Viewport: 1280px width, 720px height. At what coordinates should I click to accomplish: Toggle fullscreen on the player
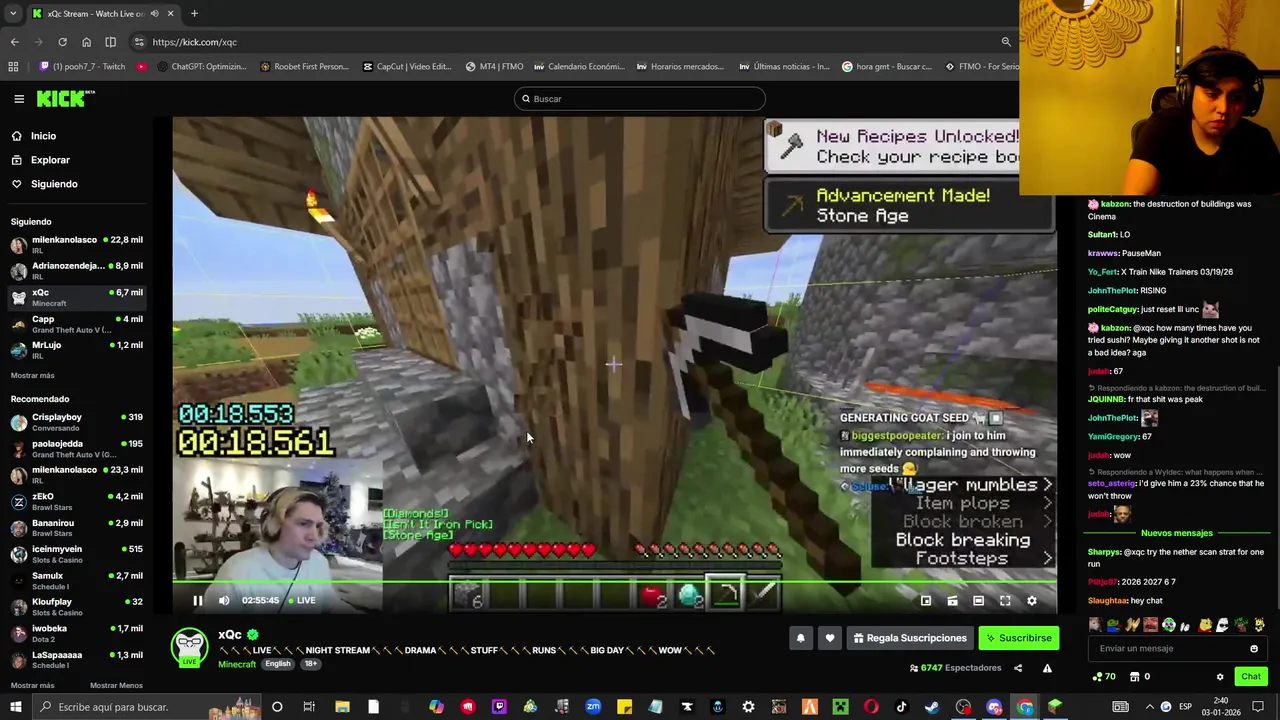coord(1005,601)
